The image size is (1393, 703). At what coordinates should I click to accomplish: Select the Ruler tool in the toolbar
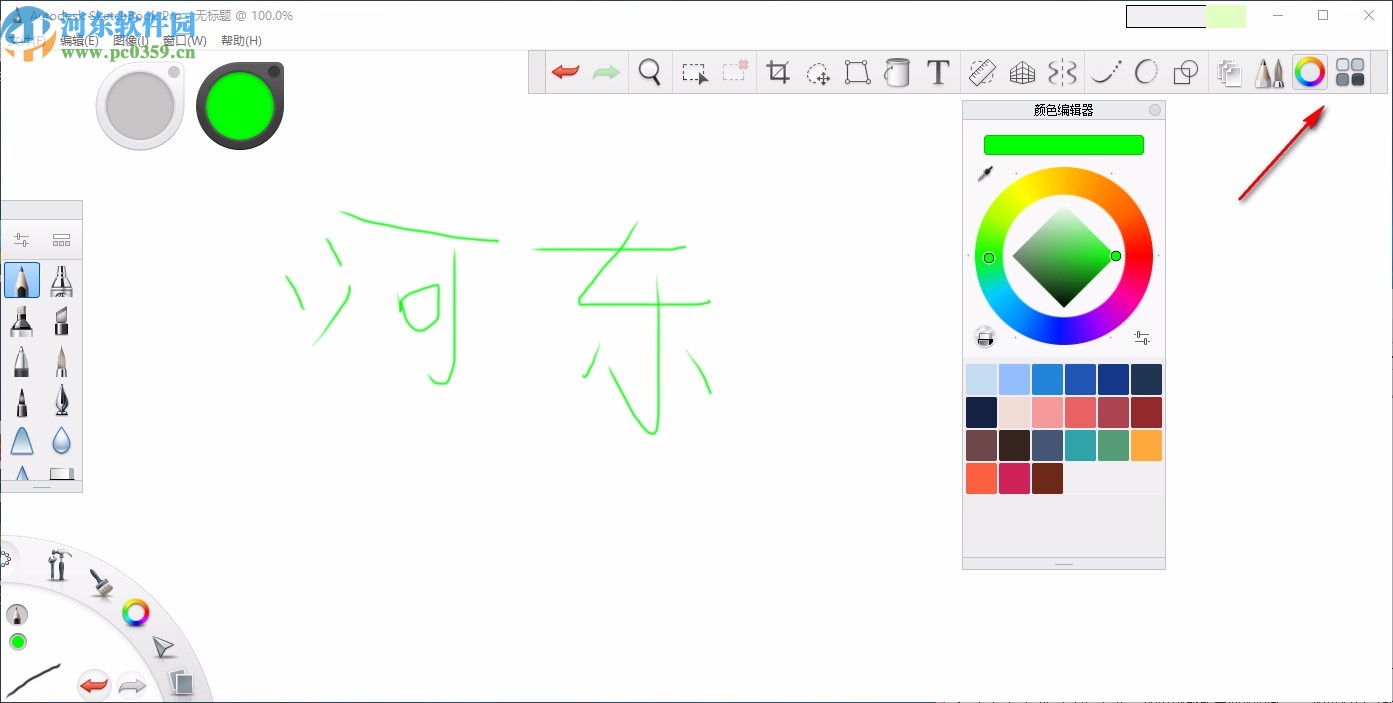coord(982,71)
